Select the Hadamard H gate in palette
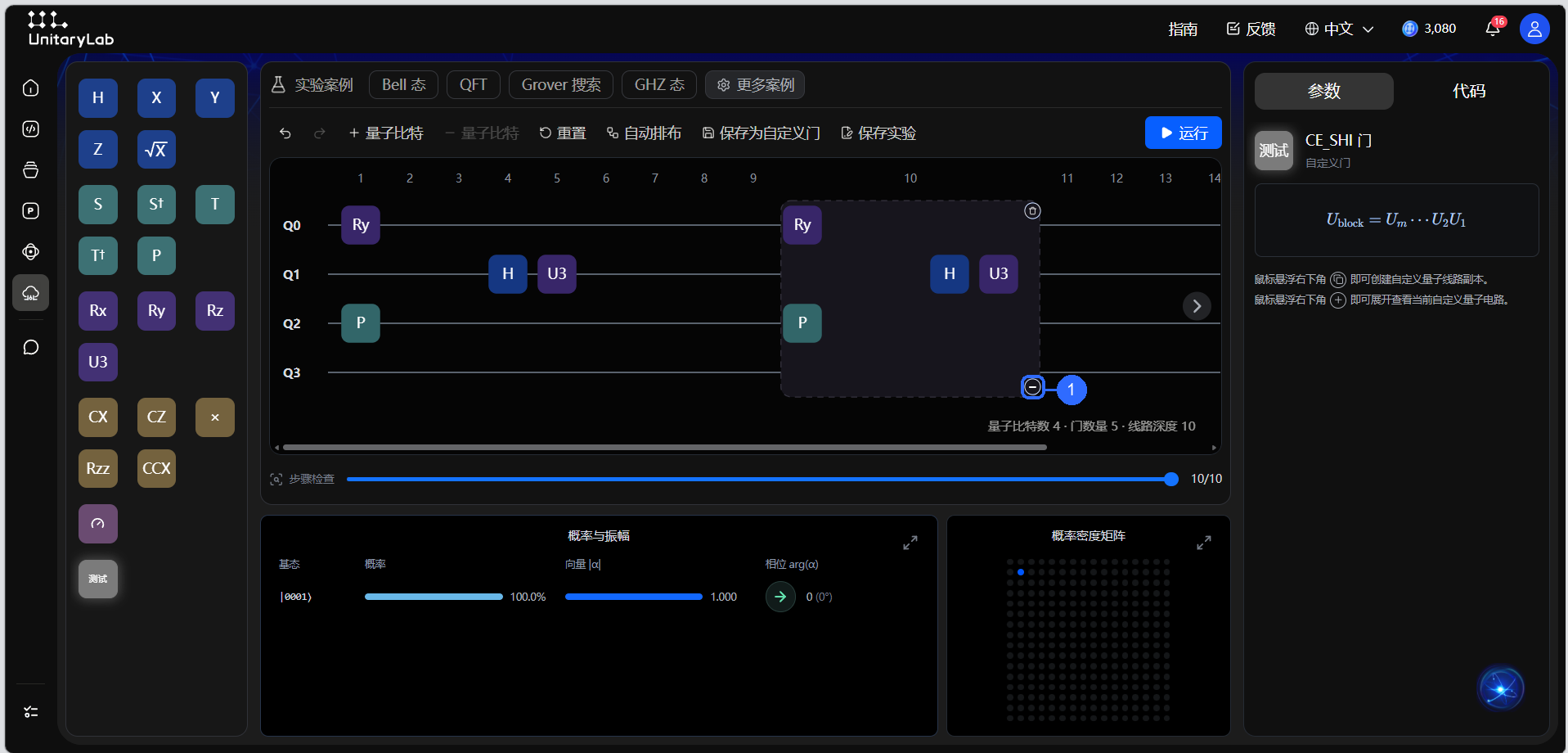The height and width of the screenshot is (753, 1568). (98, 98)
